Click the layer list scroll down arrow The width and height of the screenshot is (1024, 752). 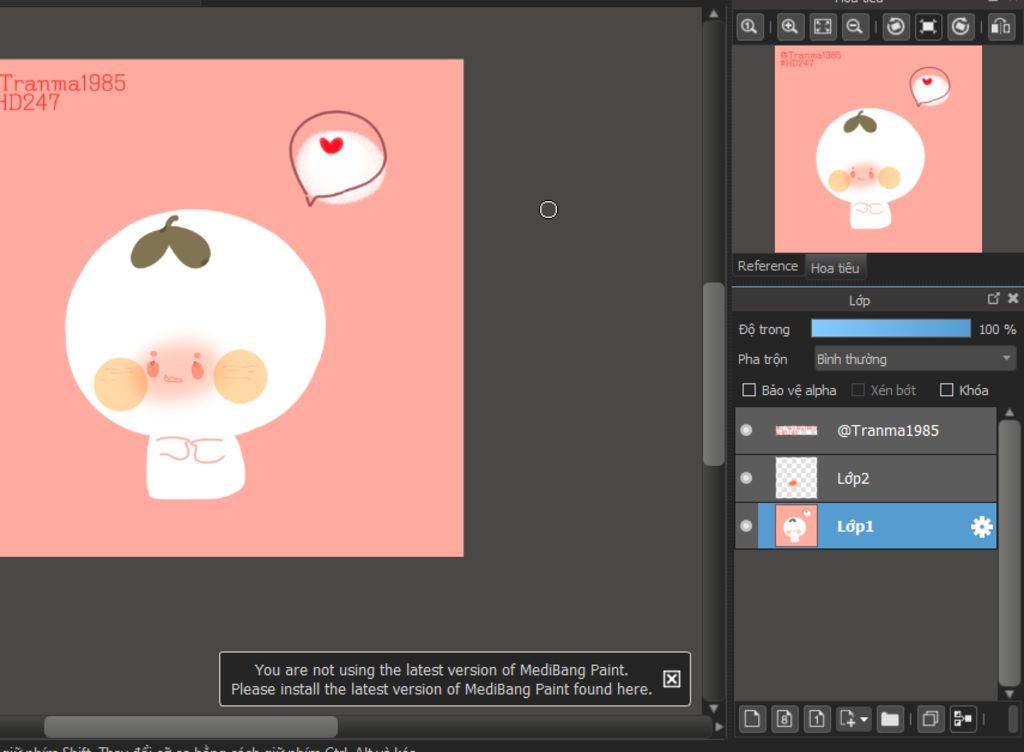[x=1009, y=693]
